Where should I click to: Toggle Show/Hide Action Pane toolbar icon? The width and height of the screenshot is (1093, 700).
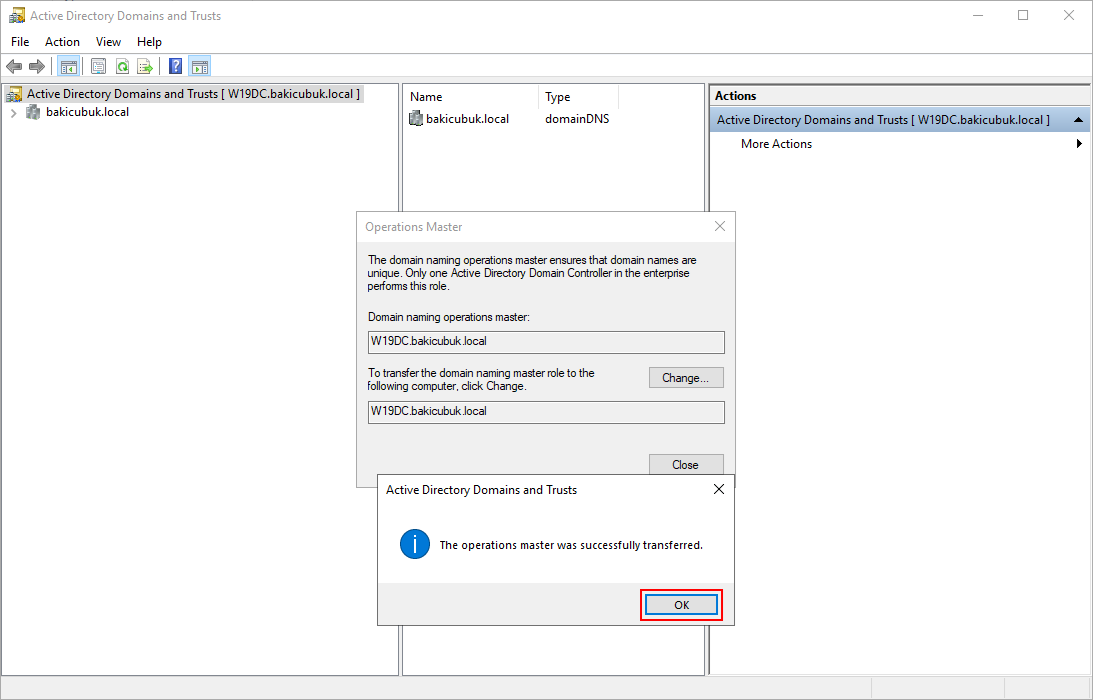(x=199, y=66)
